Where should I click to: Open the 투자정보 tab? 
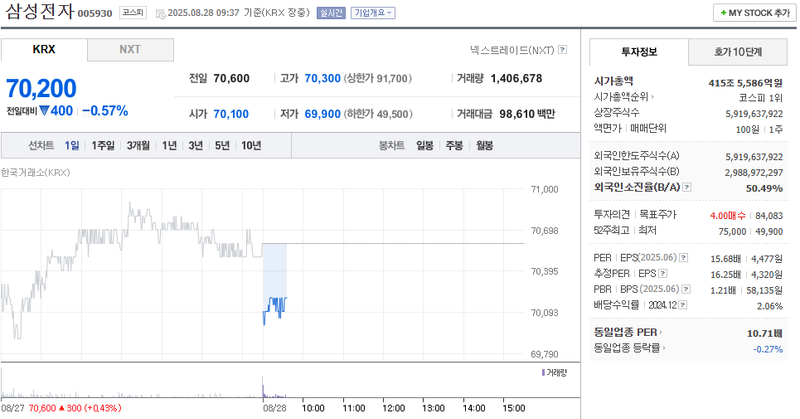(639, 52)
